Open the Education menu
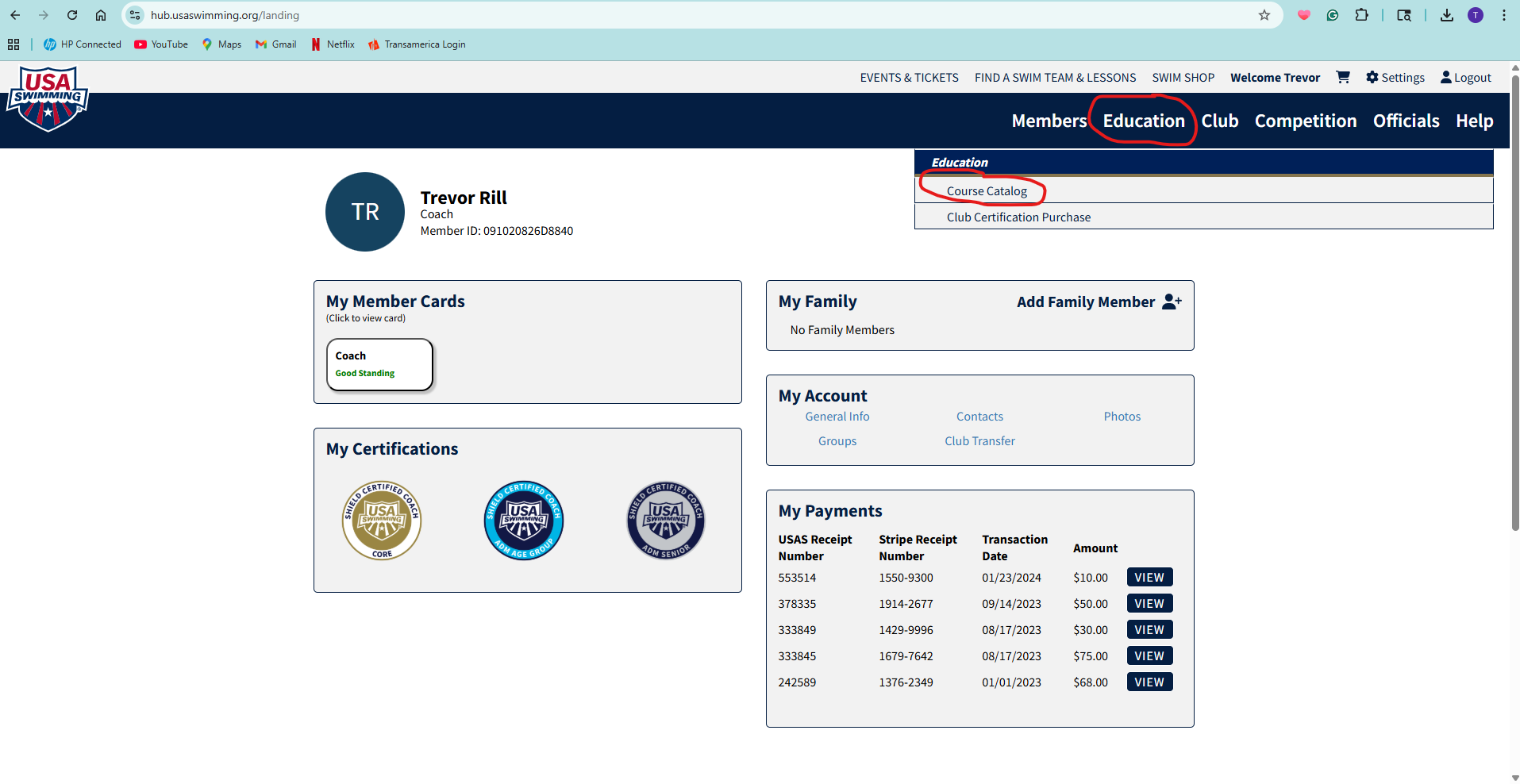Viewport: 1520px width, 784px height. click(1143, 121)
